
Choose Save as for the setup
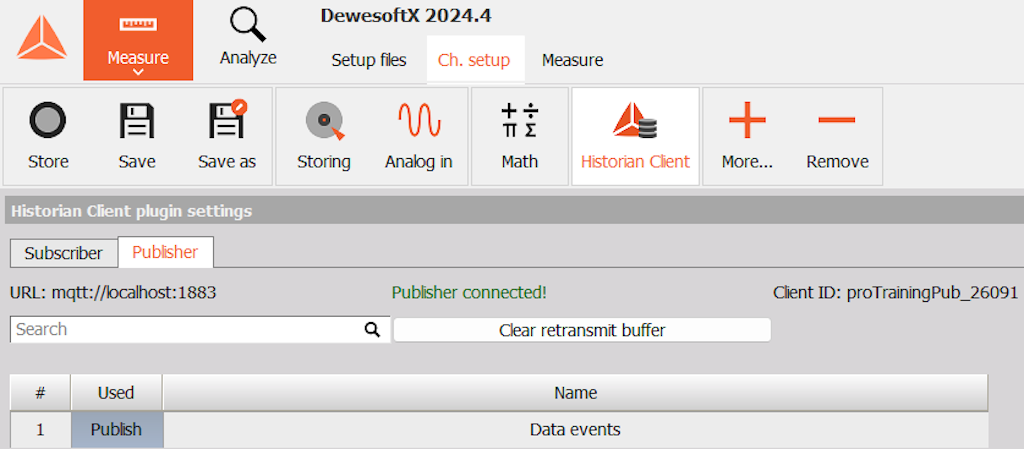[227, 136]
